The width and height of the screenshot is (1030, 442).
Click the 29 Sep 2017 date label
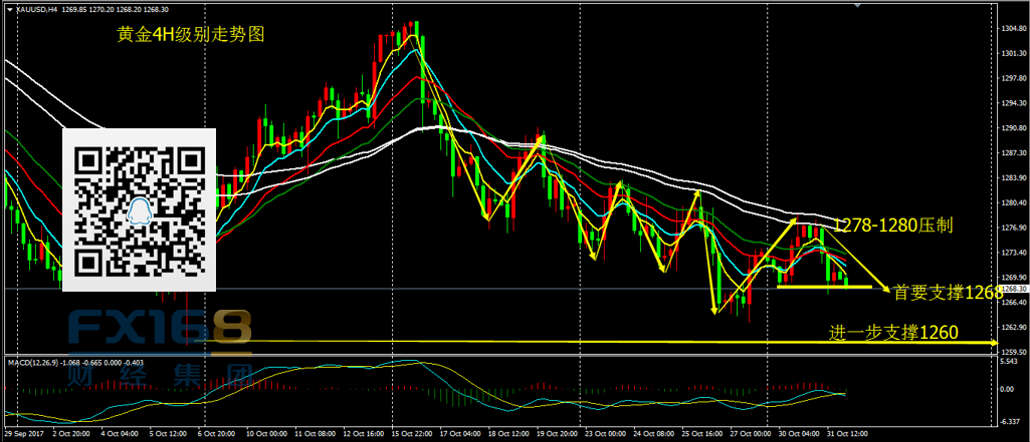pos(27,435)
